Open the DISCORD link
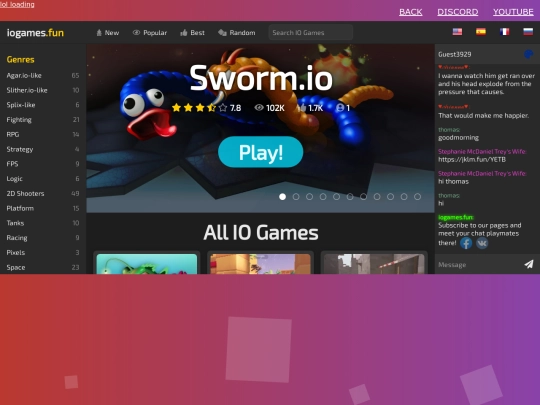The width and height of the screenshot is (540, 405). coord(458,12)
